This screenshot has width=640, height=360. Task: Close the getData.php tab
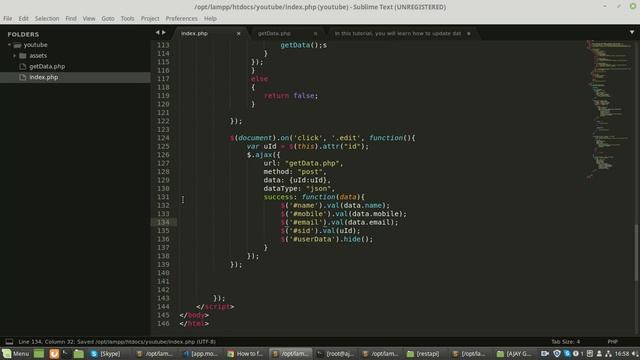(316, 33)
